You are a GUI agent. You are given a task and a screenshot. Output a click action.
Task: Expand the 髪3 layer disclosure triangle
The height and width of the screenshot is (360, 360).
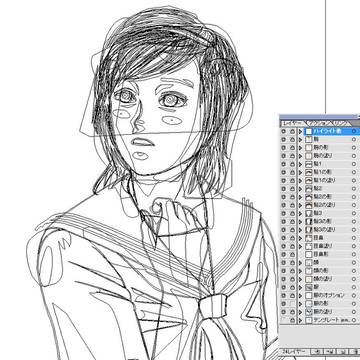300,213
